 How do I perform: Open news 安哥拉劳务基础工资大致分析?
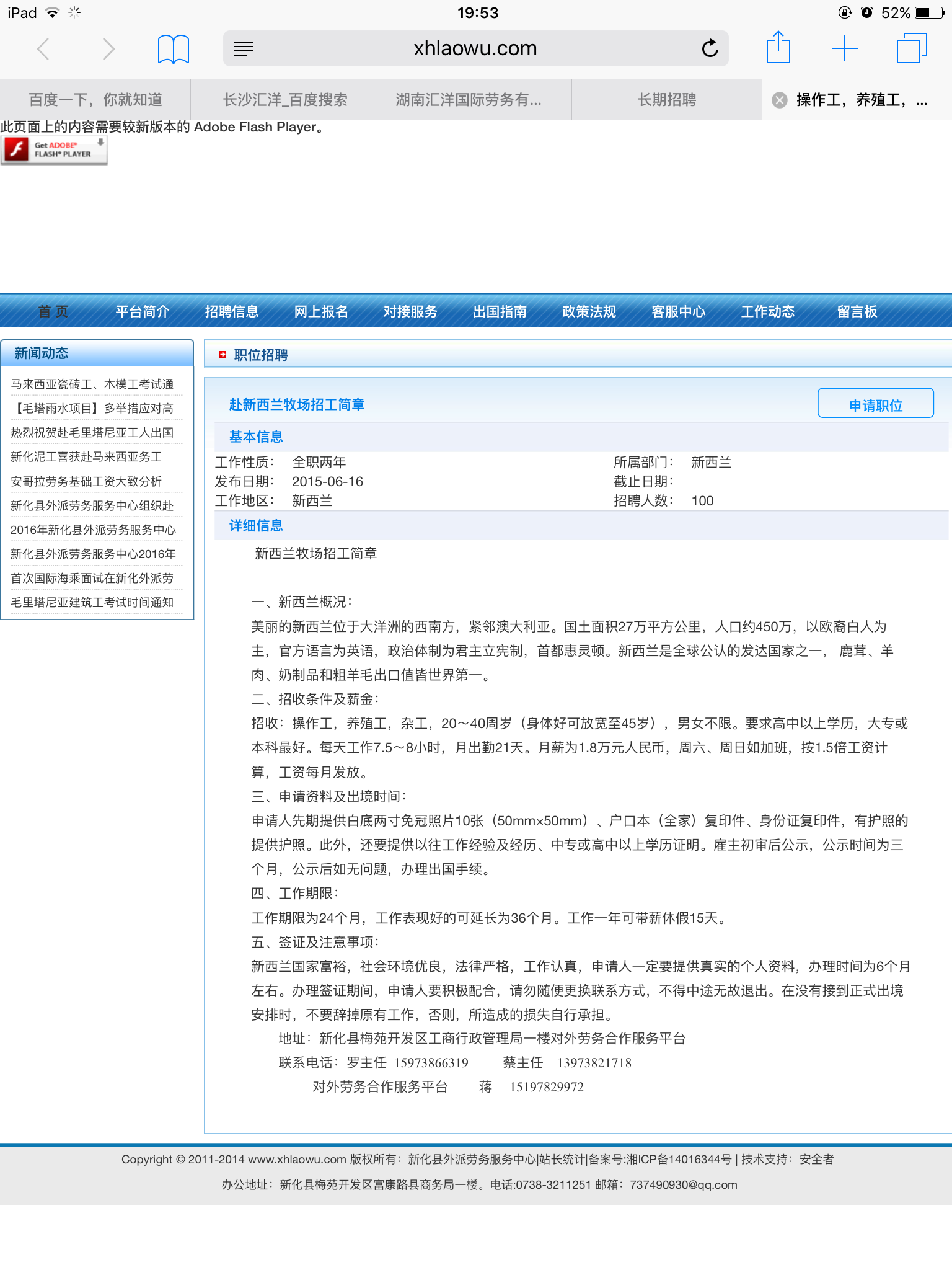86,481
